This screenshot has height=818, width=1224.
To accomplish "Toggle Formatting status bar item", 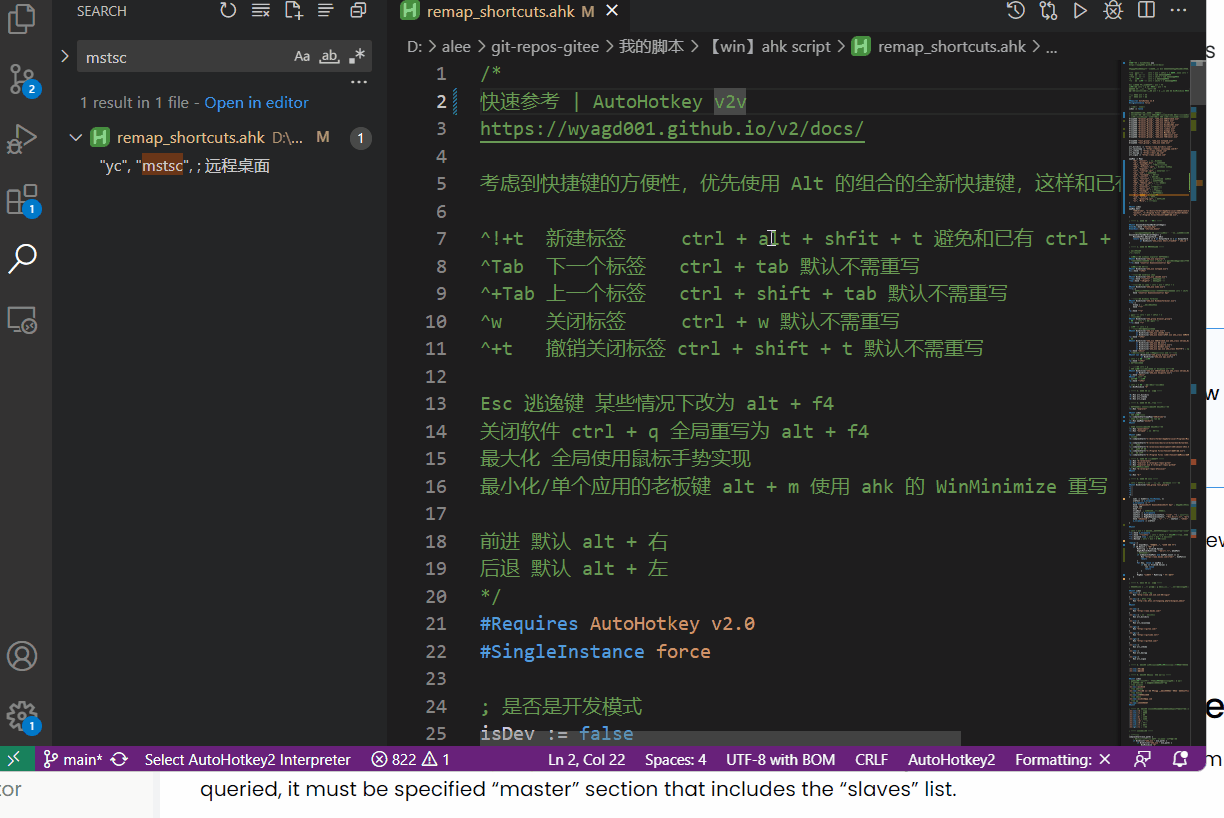I will tap(1063, 759).
